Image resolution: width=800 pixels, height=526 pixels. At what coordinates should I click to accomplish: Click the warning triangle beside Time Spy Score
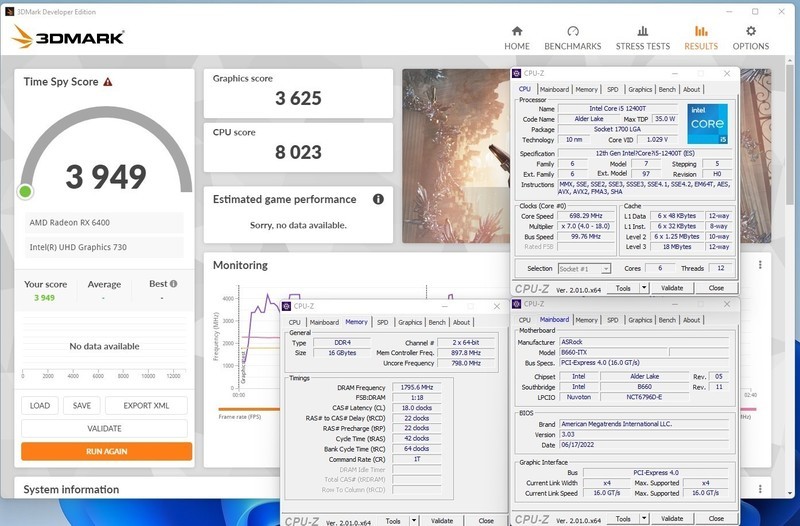point(108,82)
